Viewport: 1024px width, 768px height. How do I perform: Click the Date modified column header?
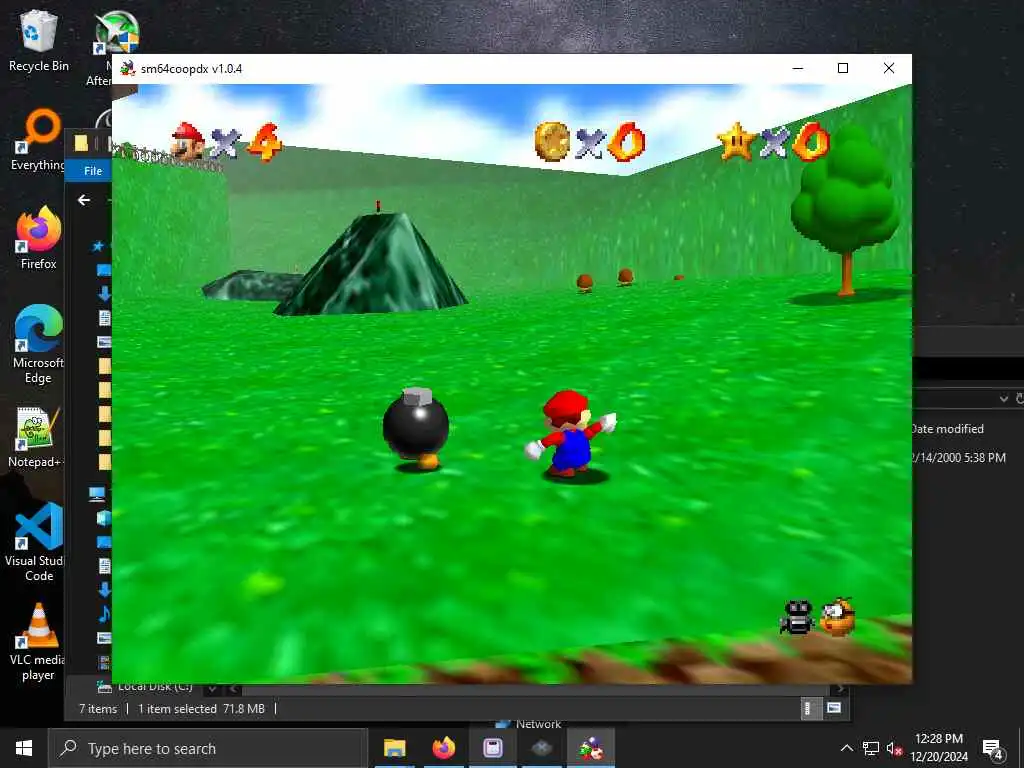click(948, 429)
